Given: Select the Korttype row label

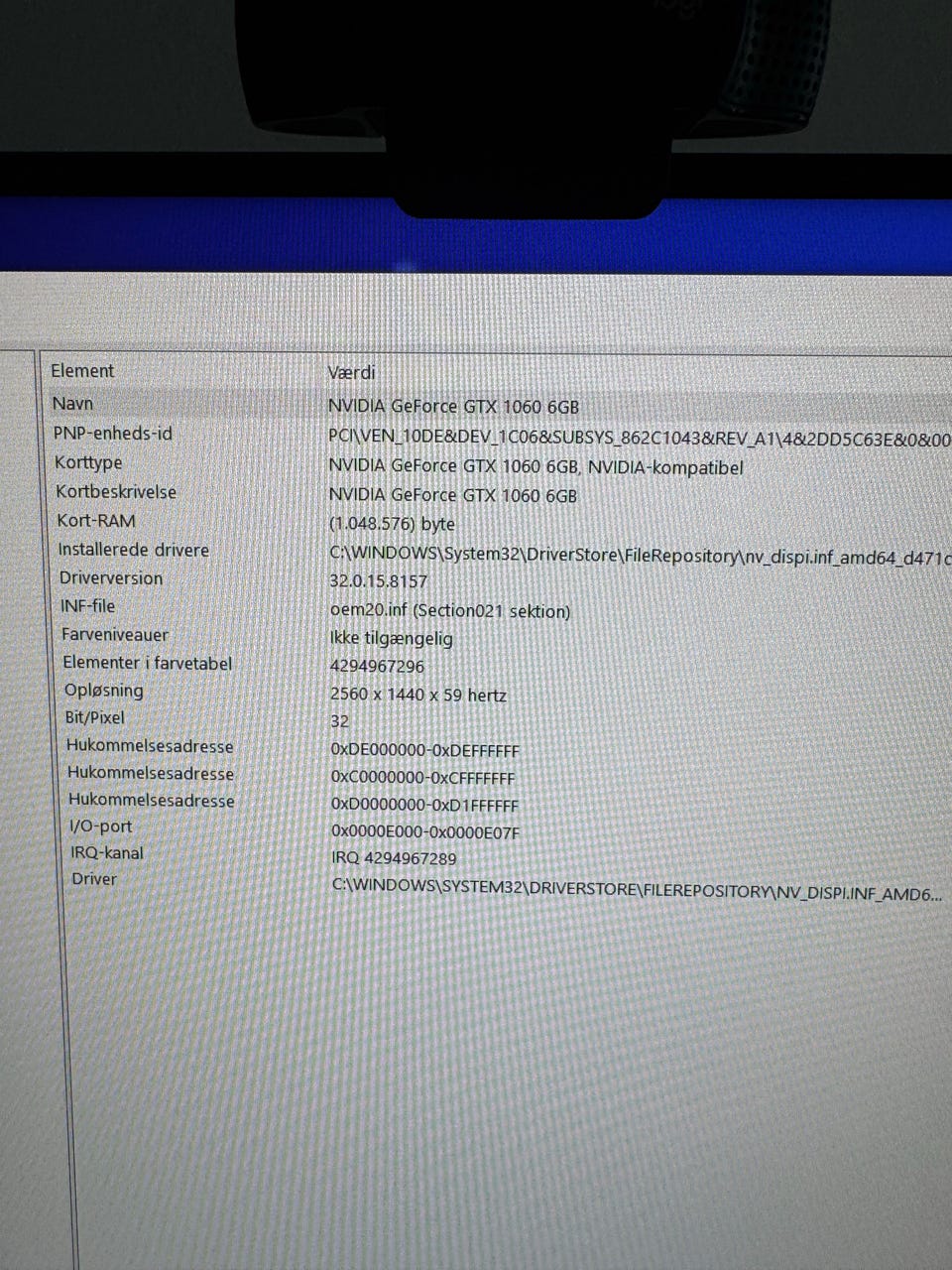Looking at the screenshot, I should pyautogui.click(x=88, y=463).
